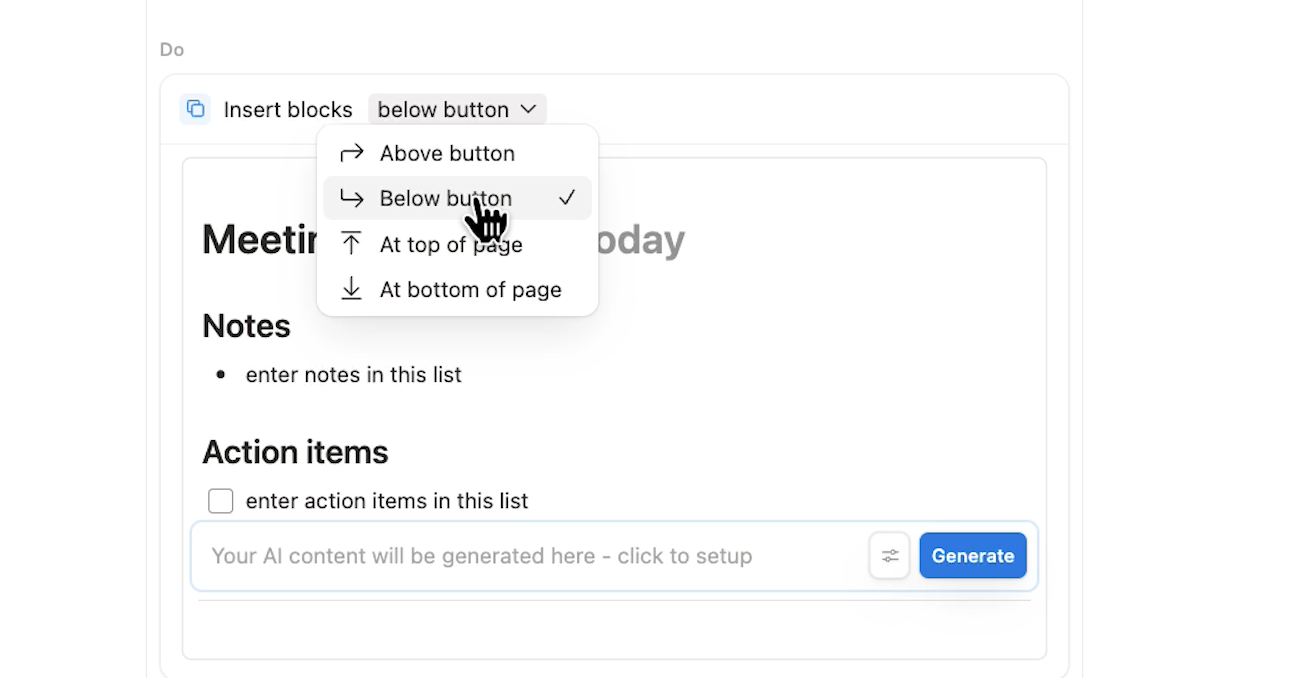This screenshot has width=1301, height=678.
Task: Choose "Above button" from the insertion menu
Action: (x=447, y=152)
